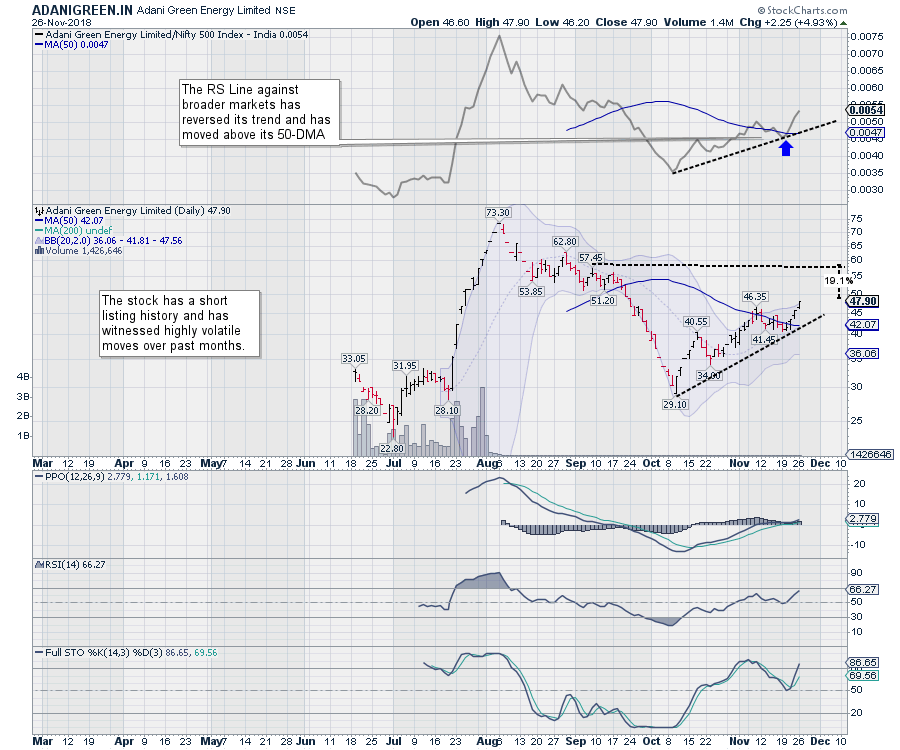Click the 73.30 peak price label

click(x=498, y=212)
